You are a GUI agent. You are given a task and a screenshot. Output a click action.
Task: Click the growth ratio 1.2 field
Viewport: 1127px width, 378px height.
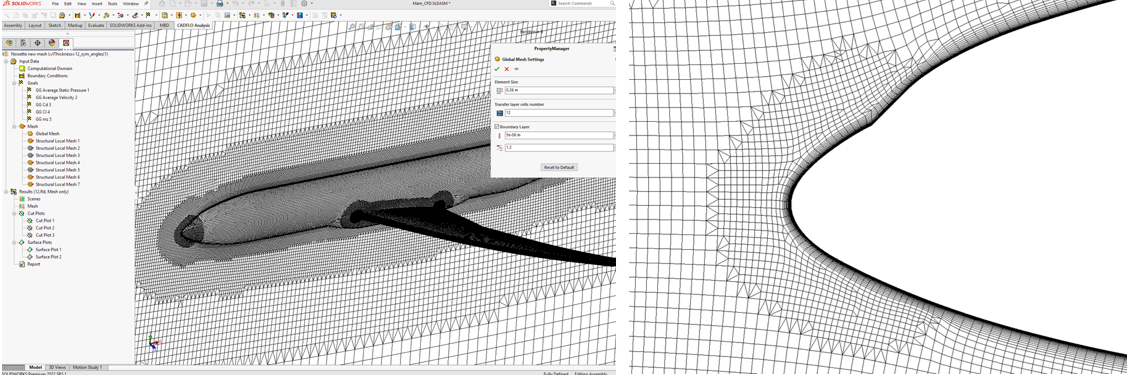tap(559, 147)
